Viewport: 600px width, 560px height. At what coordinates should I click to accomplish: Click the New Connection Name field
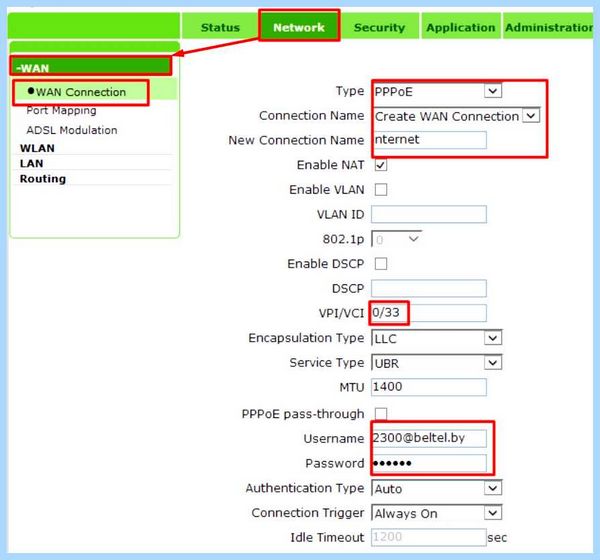click(x=429, y=140)
